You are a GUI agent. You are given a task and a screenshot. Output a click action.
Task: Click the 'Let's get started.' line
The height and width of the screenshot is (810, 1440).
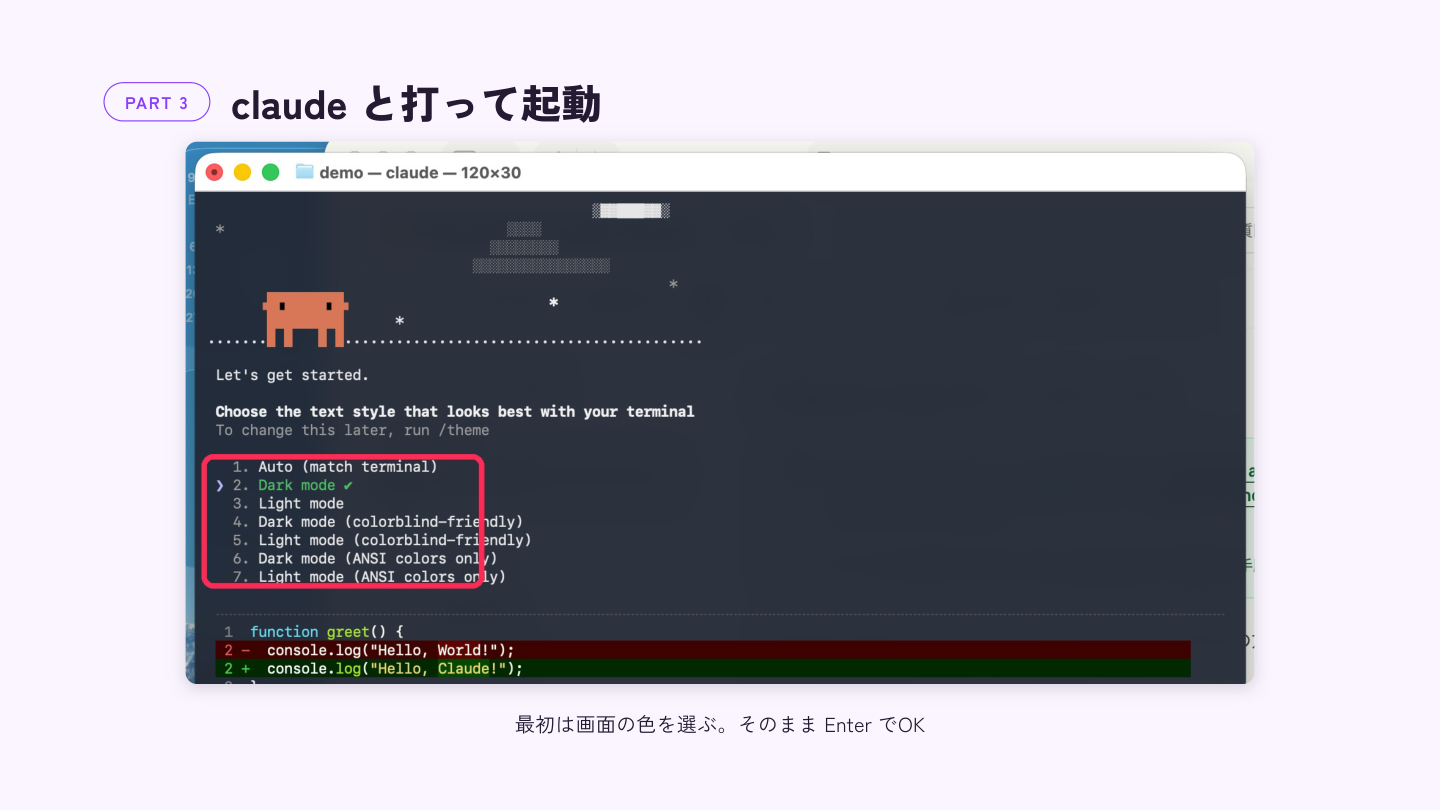tap(292, 376)
